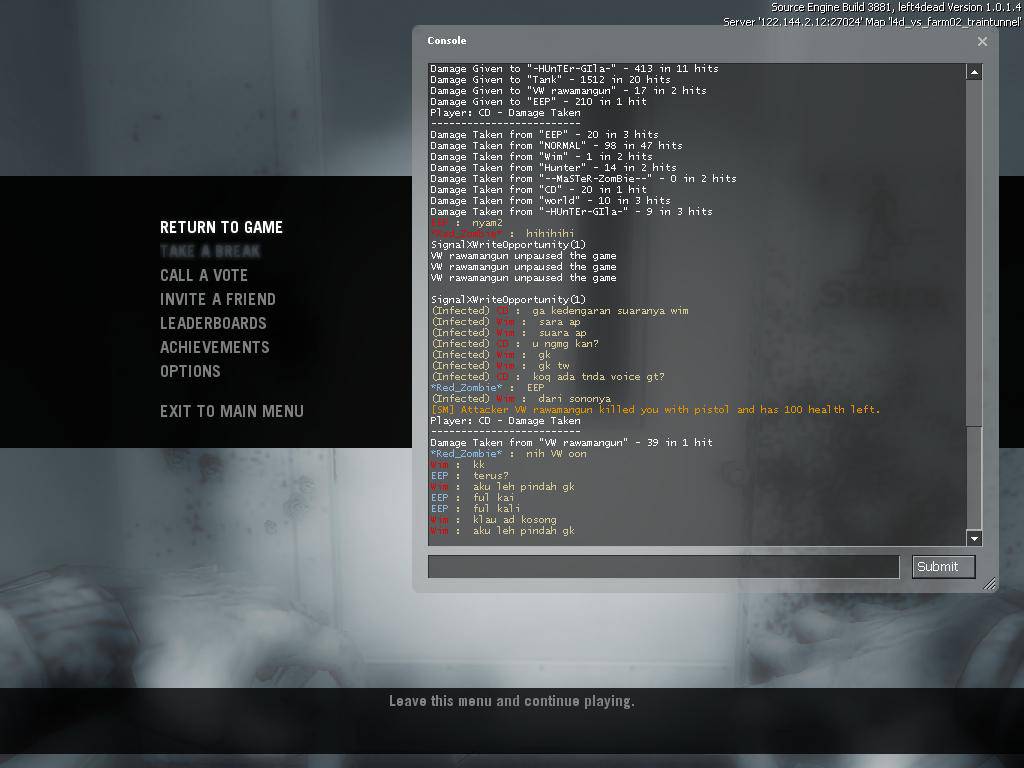Select the line 'Damage Taken from "NORMAL" - 98'

[556, 146]
